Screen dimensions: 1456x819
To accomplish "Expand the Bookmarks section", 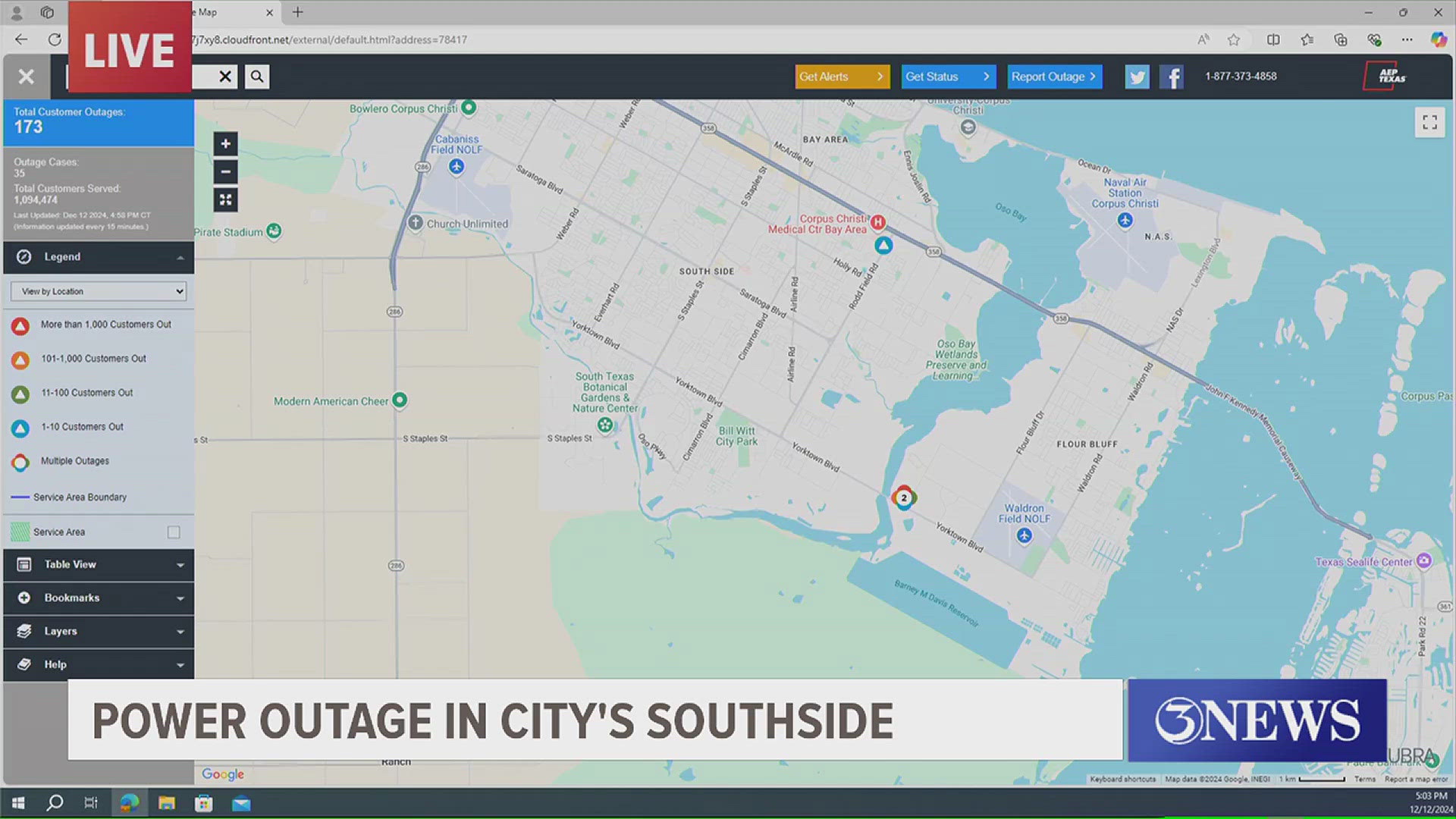I will click(99, 598).
